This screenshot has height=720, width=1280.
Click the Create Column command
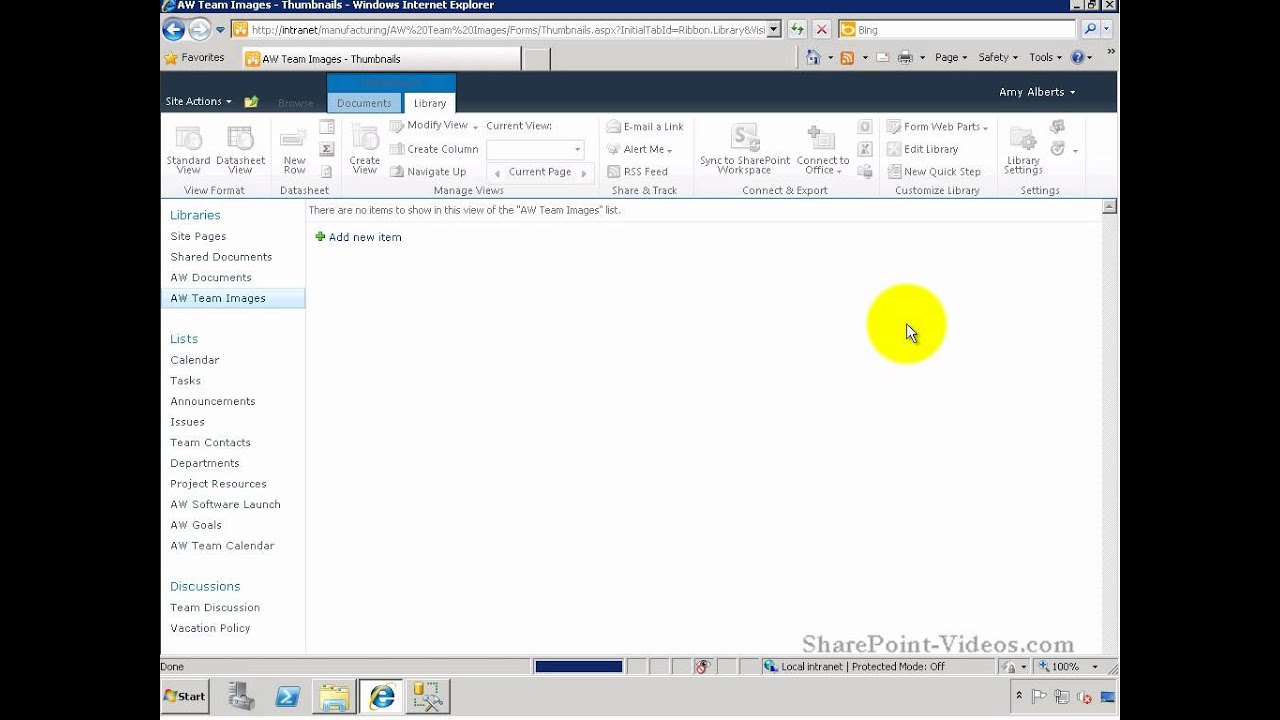(x=434, y=149)
